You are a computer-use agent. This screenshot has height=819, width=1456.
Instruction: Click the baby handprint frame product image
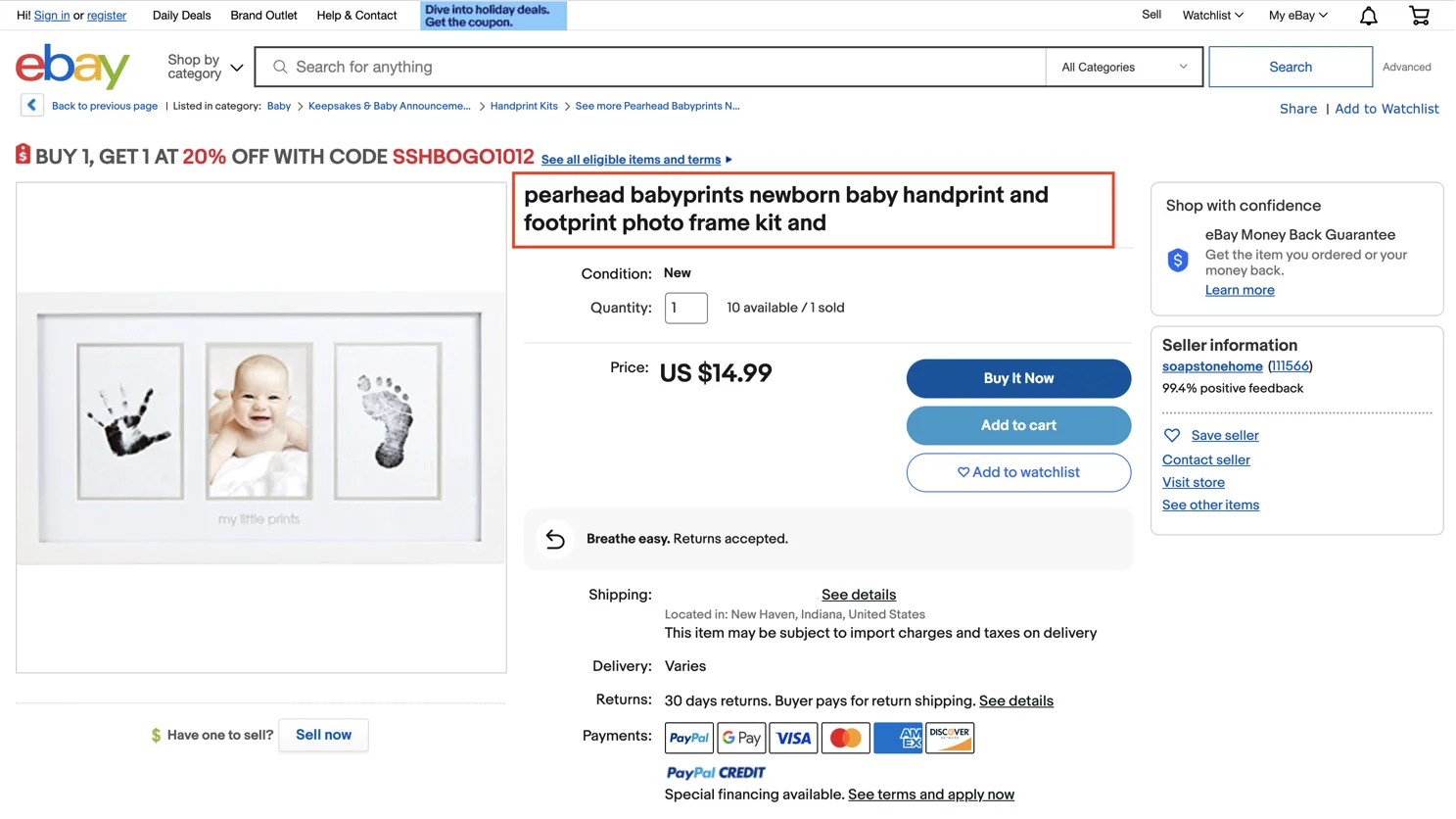coord(260,427)
